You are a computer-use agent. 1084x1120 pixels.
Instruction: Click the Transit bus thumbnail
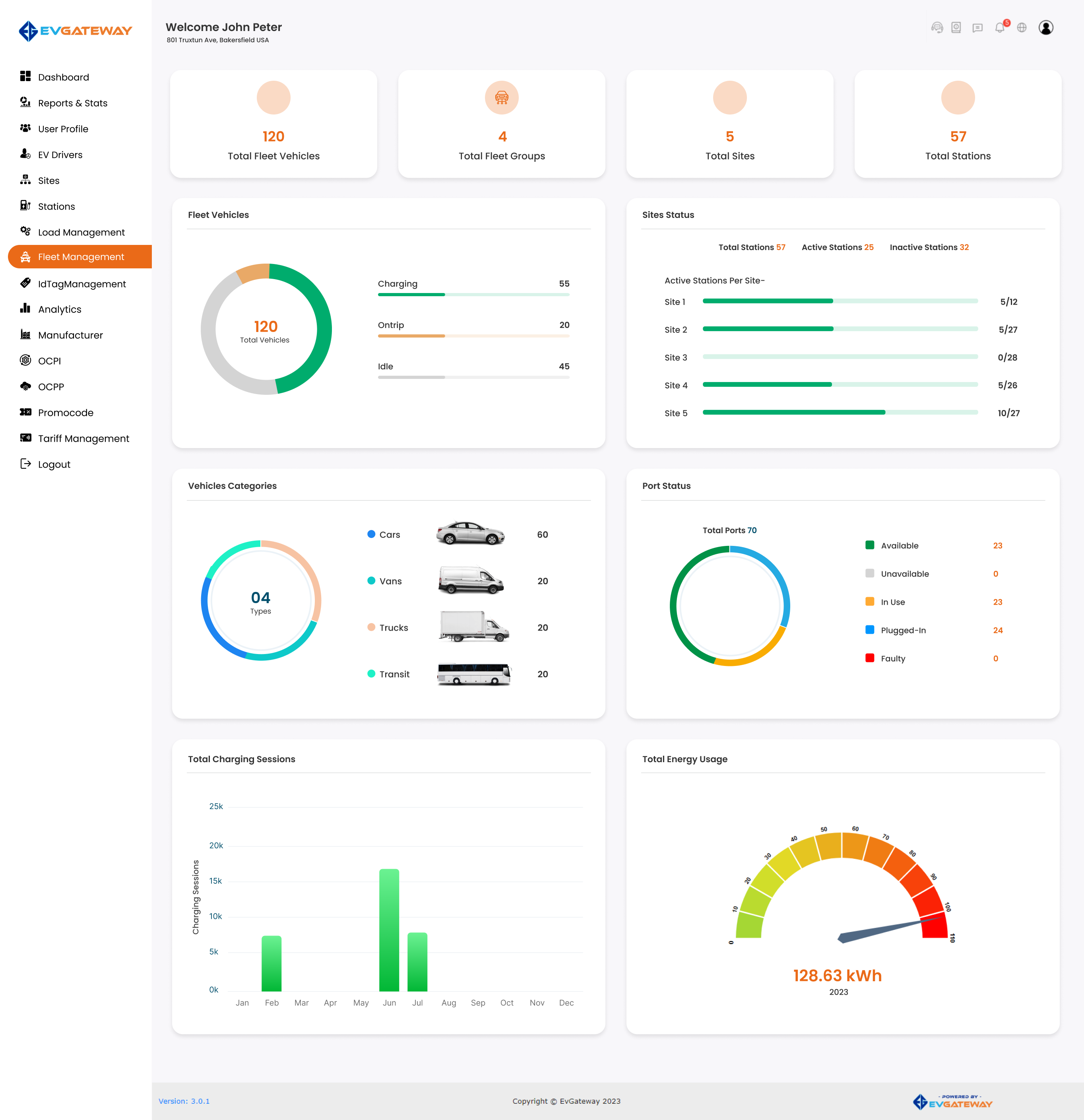coord(474,674)
